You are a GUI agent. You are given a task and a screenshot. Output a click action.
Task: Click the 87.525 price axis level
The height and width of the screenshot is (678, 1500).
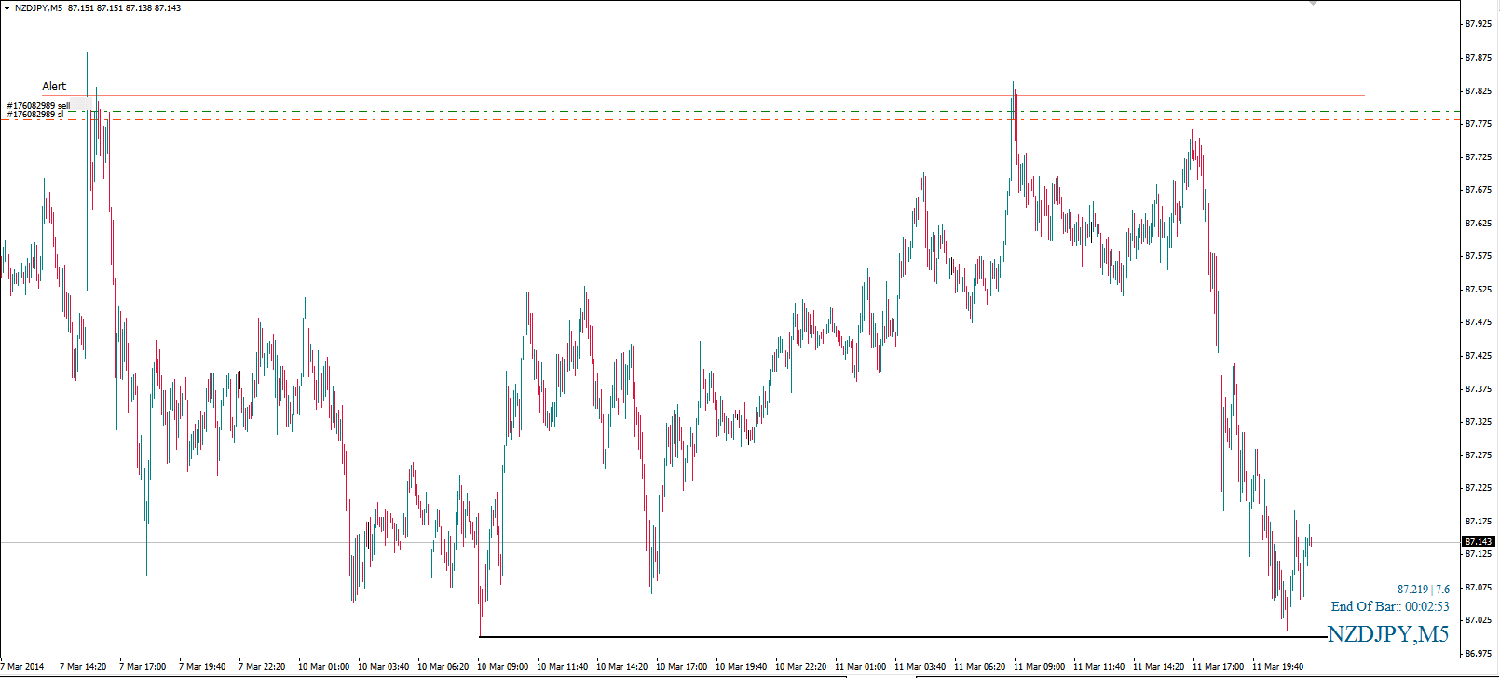[1478, 289]
